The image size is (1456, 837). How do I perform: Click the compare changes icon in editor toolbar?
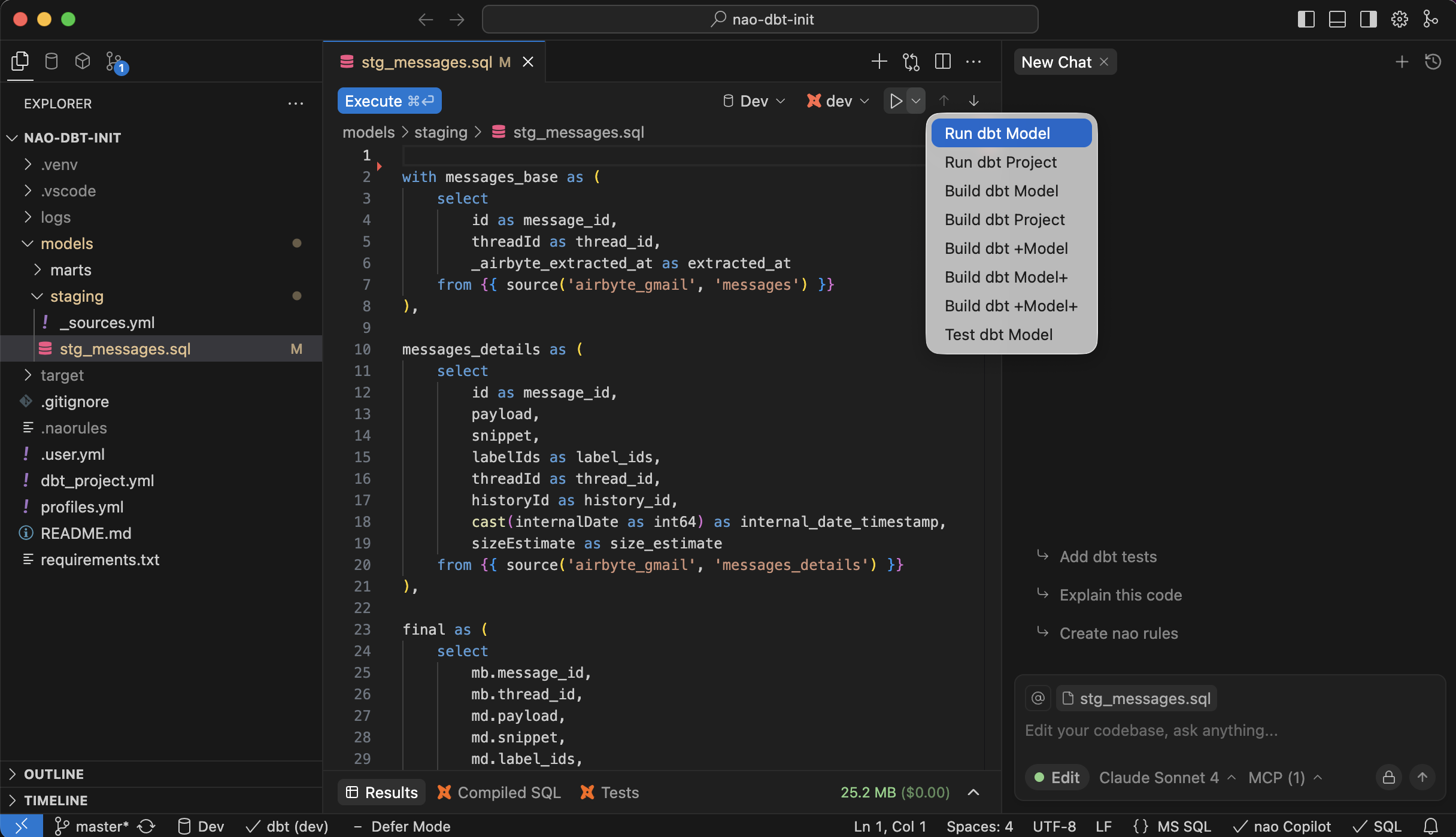911,62
